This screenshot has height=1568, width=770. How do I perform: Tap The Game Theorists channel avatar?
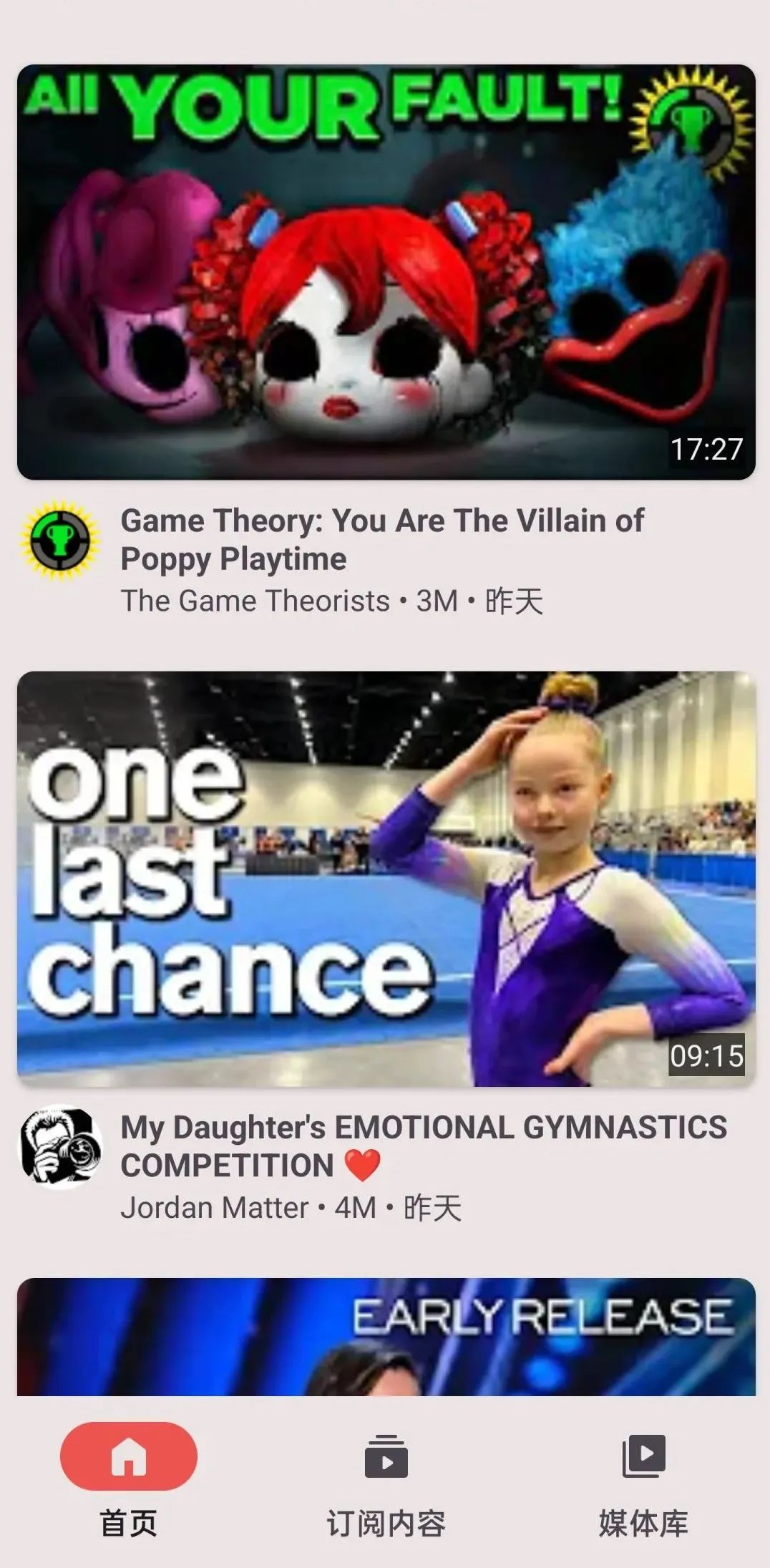click(61, 540)
